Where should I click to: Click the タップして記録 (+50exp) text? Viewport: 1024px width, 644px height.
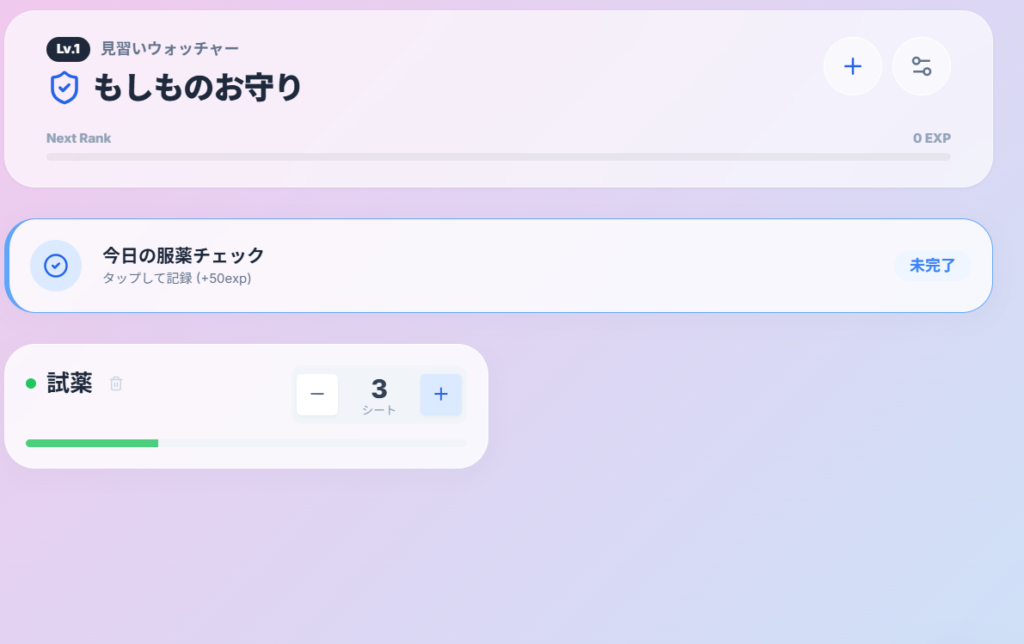[177, 278]
